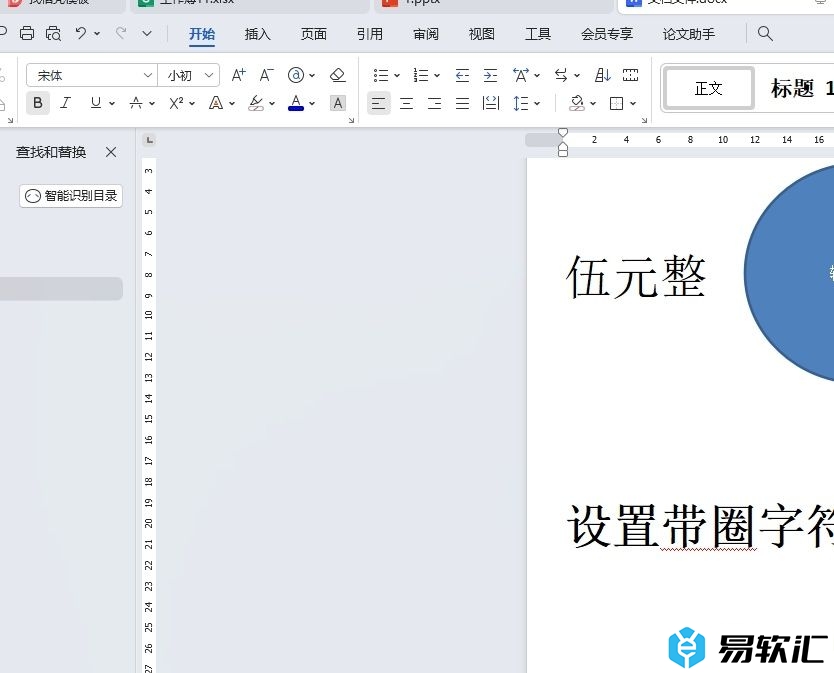Apply blue font color A swatch

(x=296, y=103)
